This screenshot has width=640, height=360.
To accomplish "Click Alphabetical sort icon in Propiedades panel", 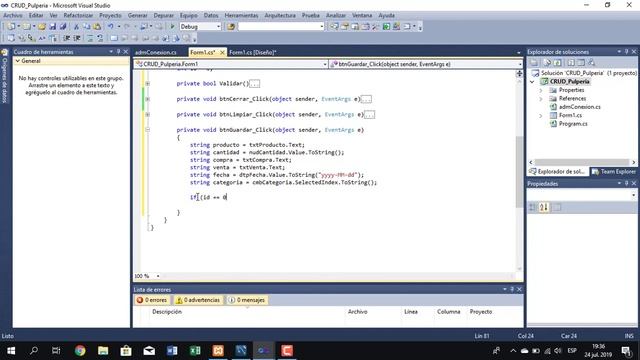I will pyautogui.click(x=544, y=207).
